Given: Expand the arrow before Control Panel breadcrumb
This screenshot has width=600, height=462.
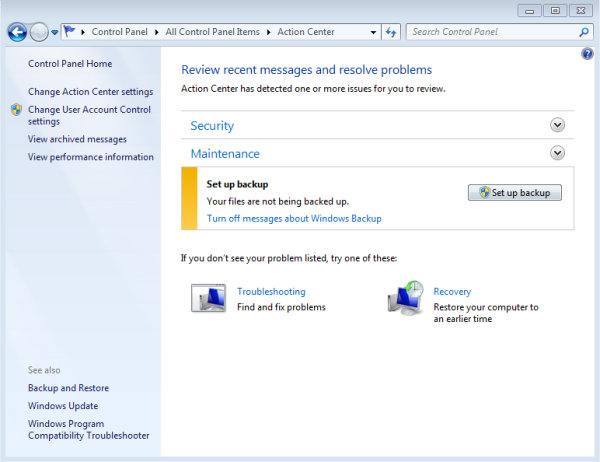Looking at the screenshot, I should 83,32.
